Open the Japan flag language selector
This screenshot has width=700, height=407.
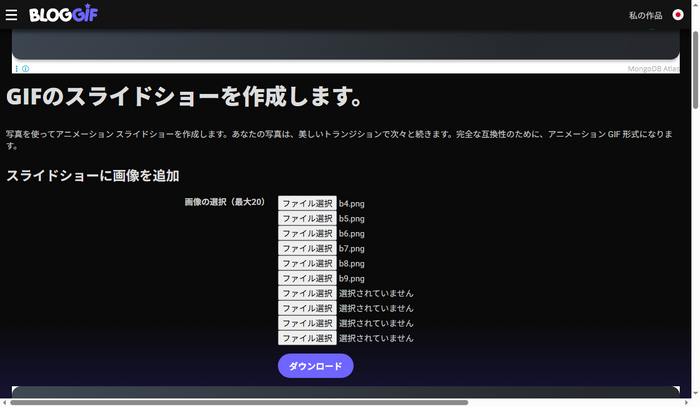click(x=678, y=15)
